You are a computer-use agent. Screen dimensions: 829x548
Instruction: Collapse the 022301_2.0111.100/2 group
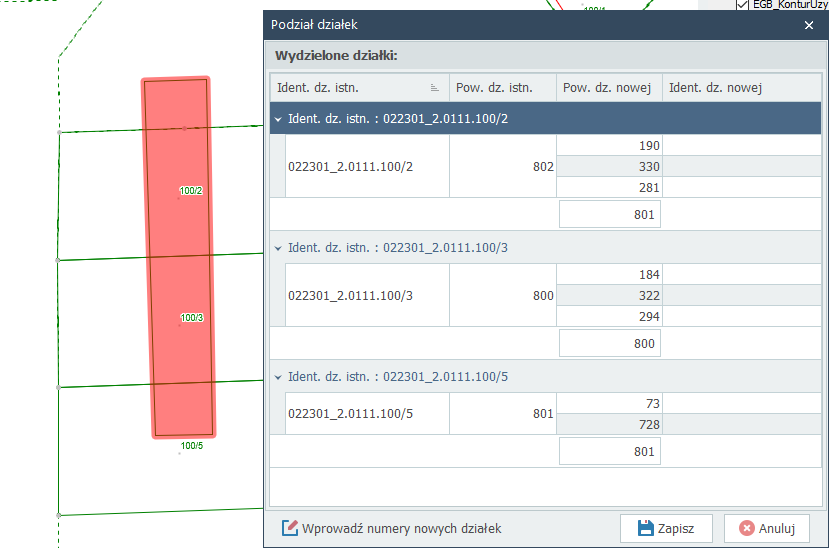pos(278,119)
